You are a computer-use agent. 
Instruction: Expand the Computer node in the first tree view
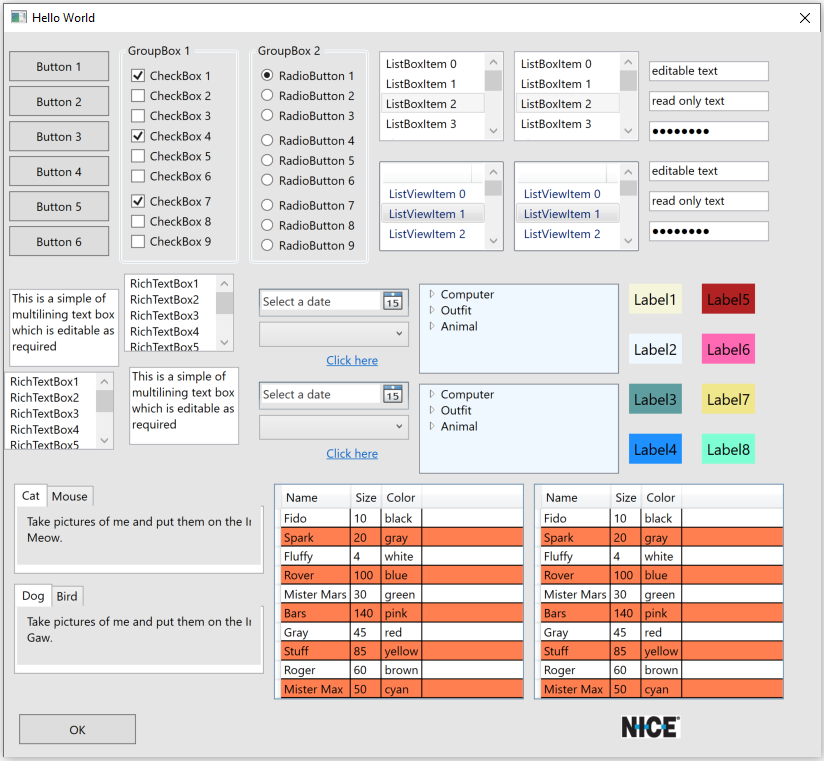(x=432, y=295)
